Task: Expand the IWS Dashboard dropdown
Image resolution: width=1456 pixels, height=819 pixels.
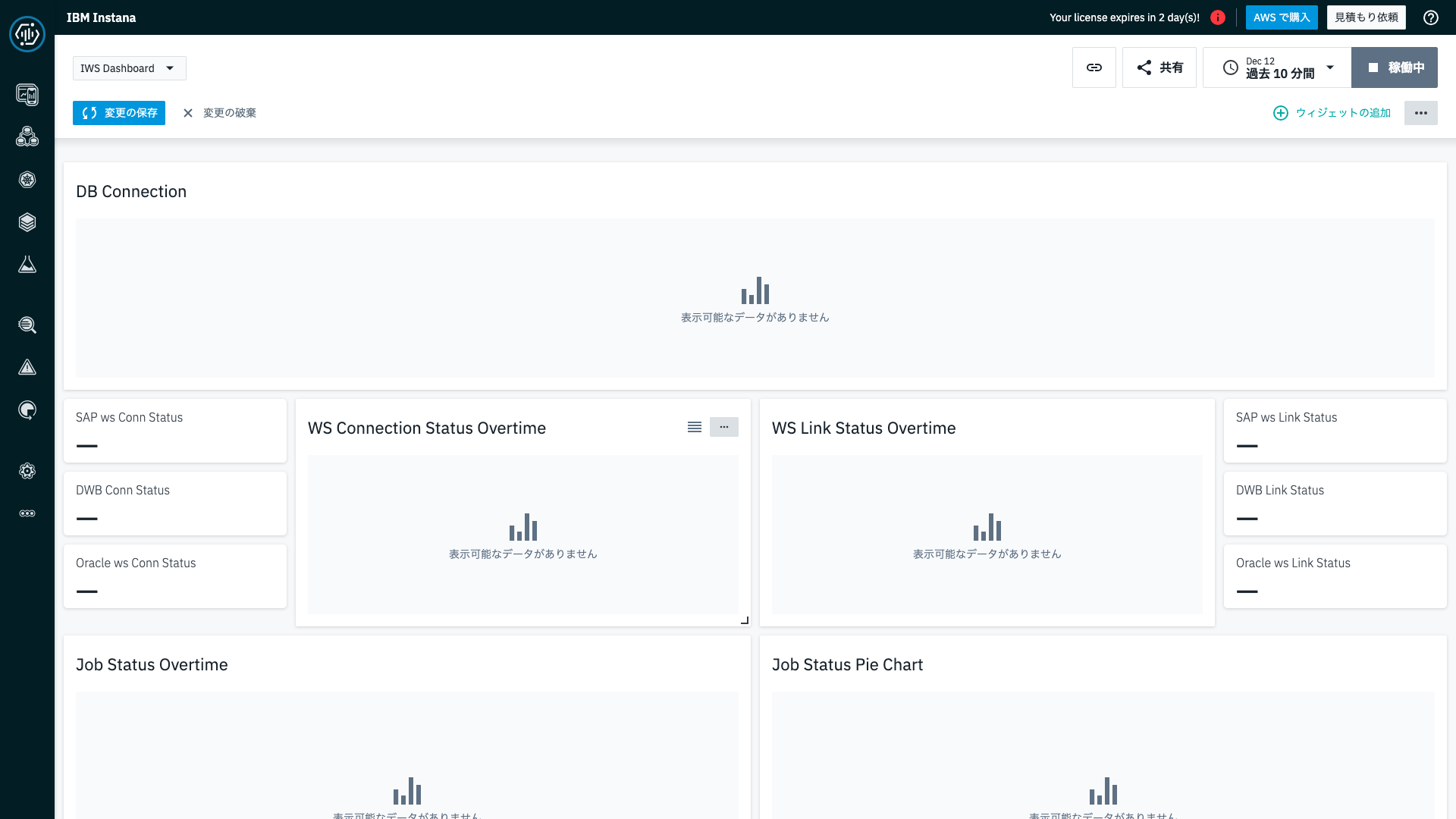Action: click(130, 68)
